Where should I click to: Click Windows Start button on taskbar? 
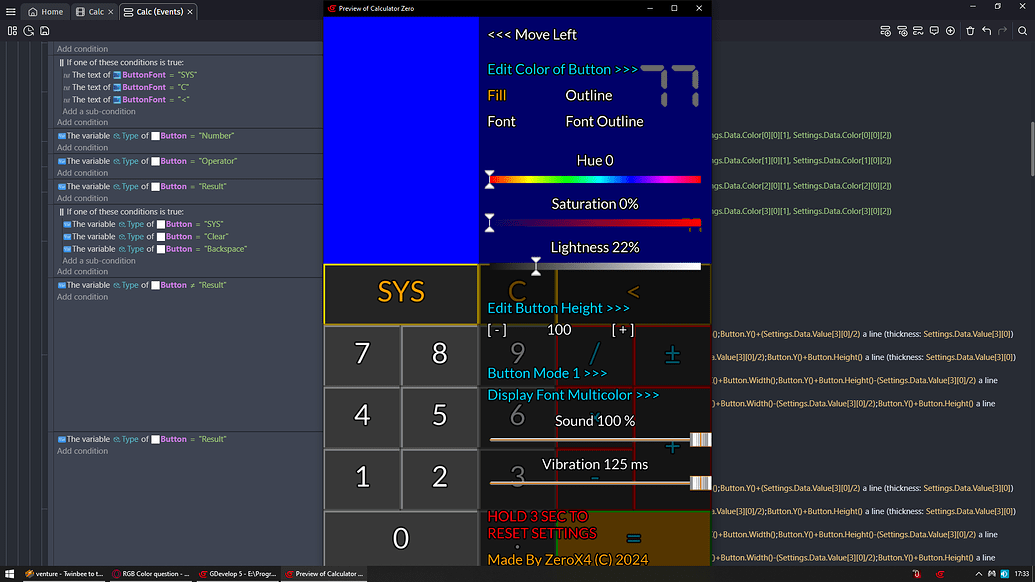coord(9,574)
